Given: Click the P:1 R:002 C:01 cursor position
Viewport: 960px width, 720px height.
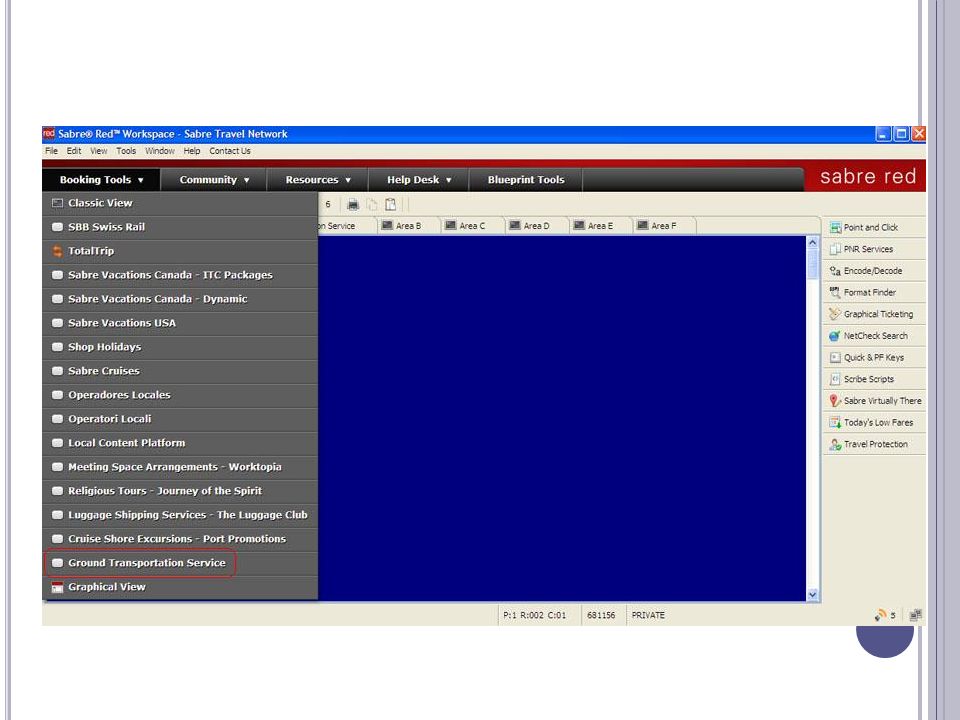Looking at the screenshot, I should [x=534, y=615].
